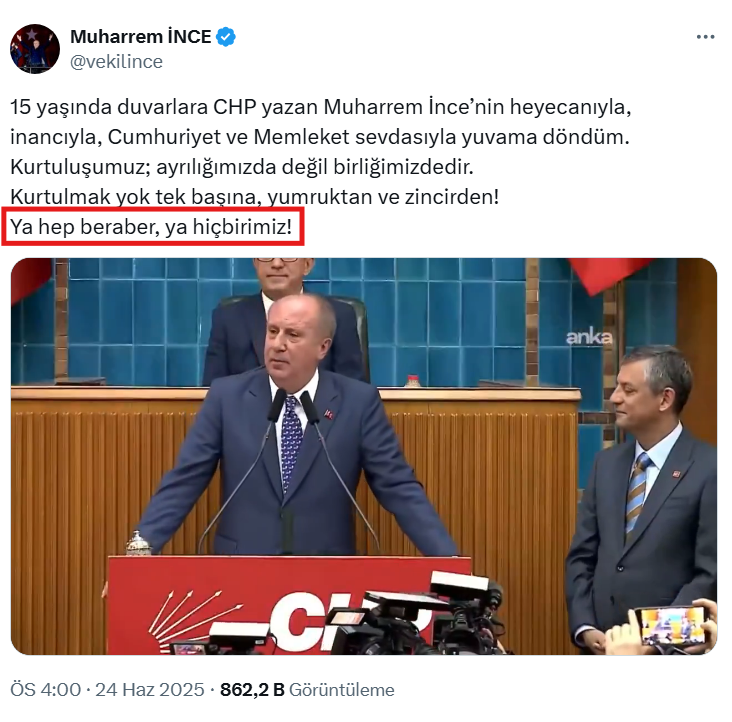Screen dimensions: 732x722
Task: Click the highlighted "Ya hep beraber, ya hiçbirimiz!" line
Action: click(x=151, y=227)
